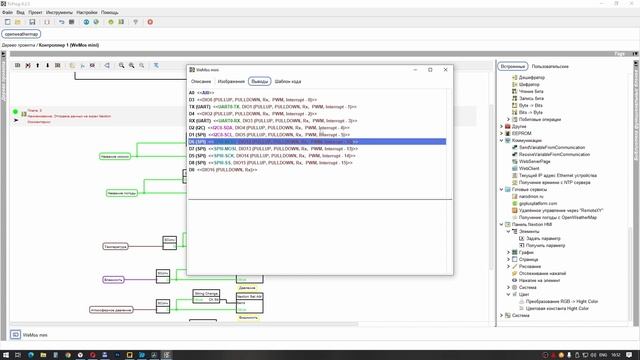Open the Инструменты menu
640x360 pixels.
point(59,13)
